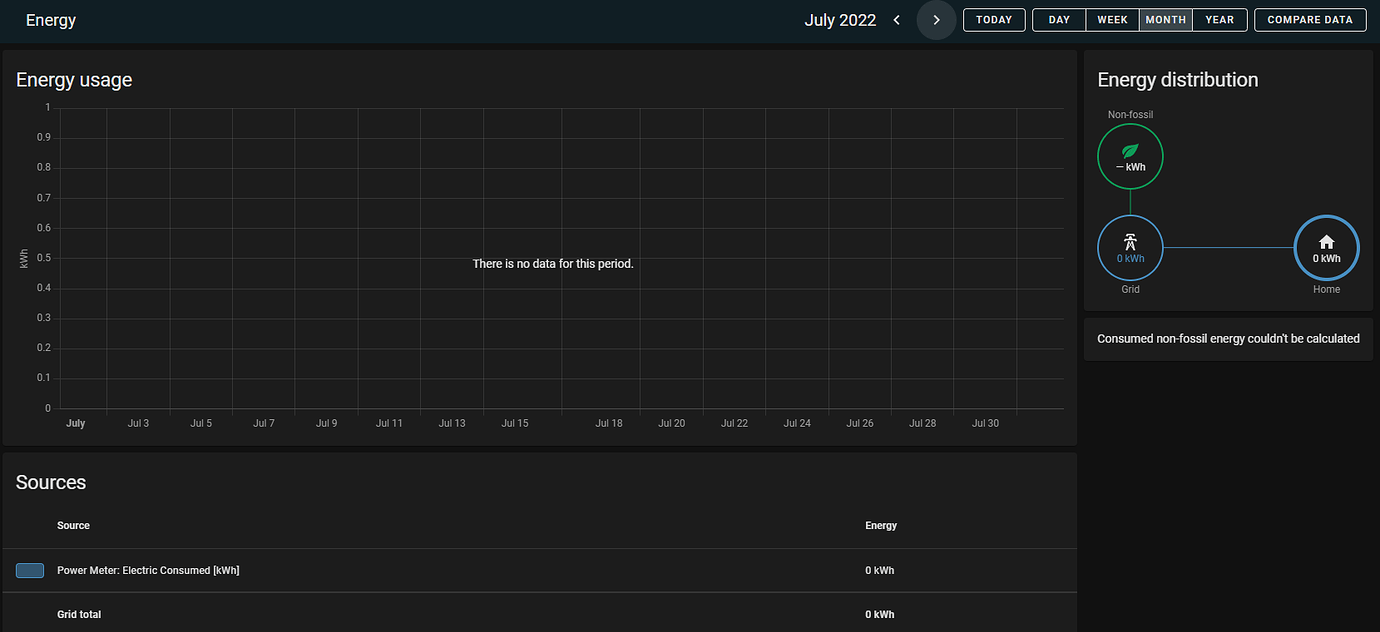Expand the July 2022 date selector
1380x632 pixels.
tap(840, 19)
